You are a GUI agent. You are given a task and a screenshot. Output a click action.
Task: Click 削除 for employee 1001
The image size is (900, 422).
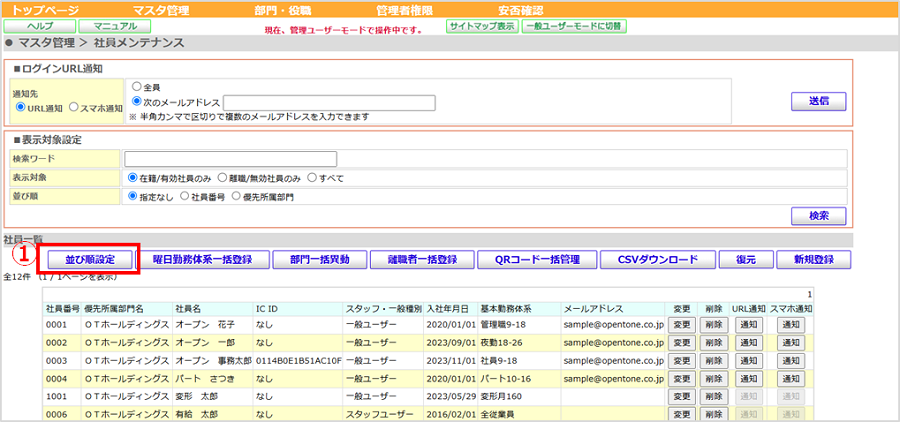[x=713, y=397]
